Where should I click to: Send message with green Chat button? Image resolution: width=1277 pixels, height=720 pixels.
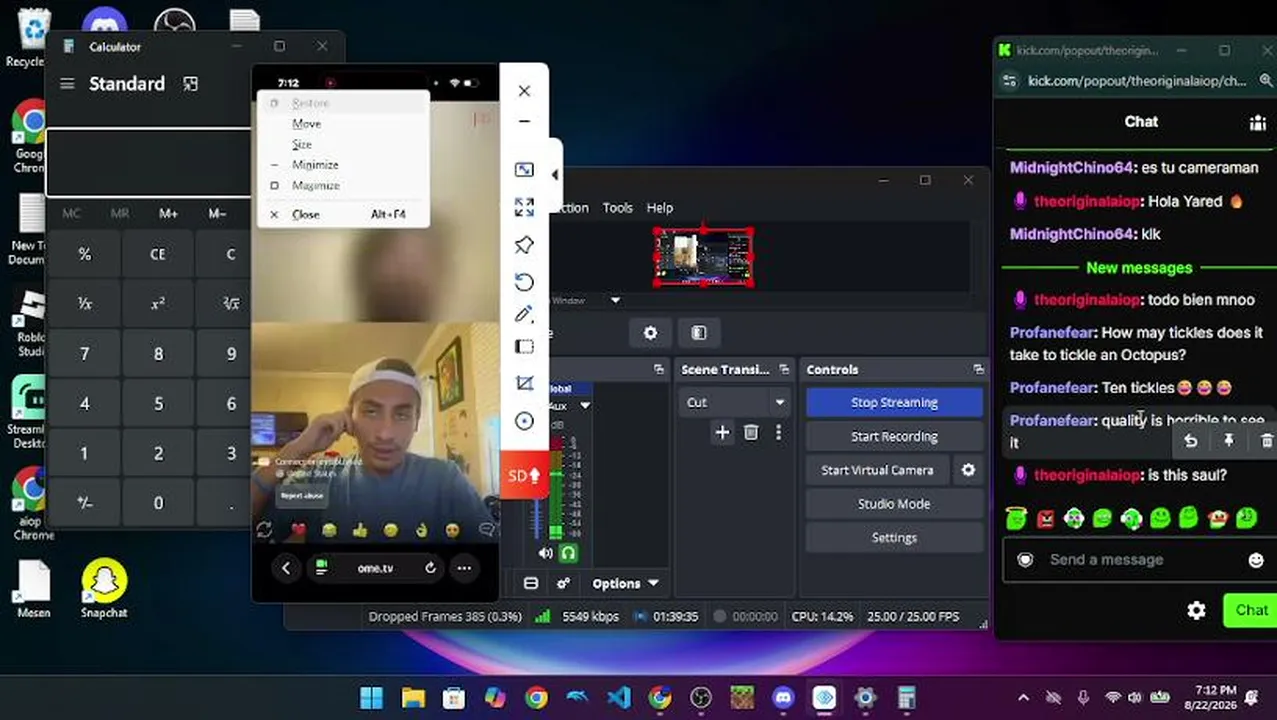click(1250, 610)
